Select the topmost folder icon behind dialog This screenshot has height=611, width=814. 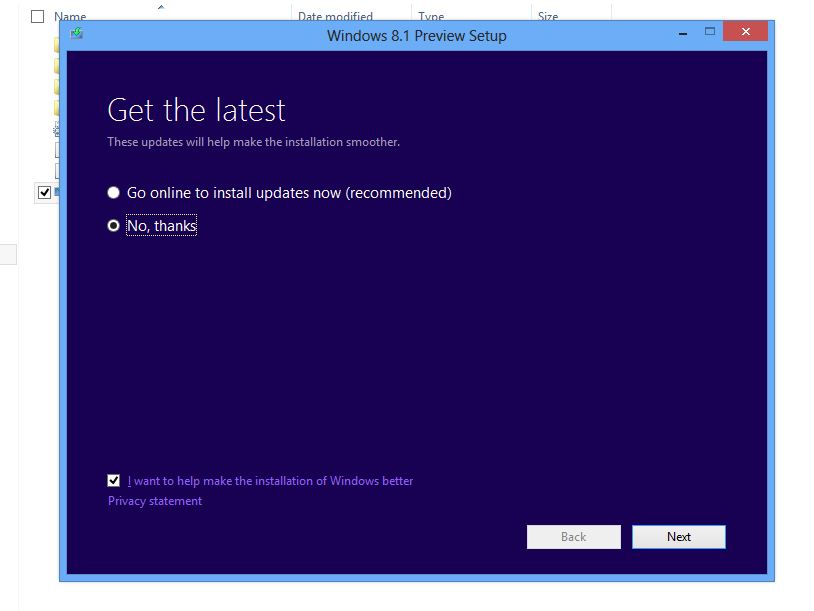pos(57,45)
